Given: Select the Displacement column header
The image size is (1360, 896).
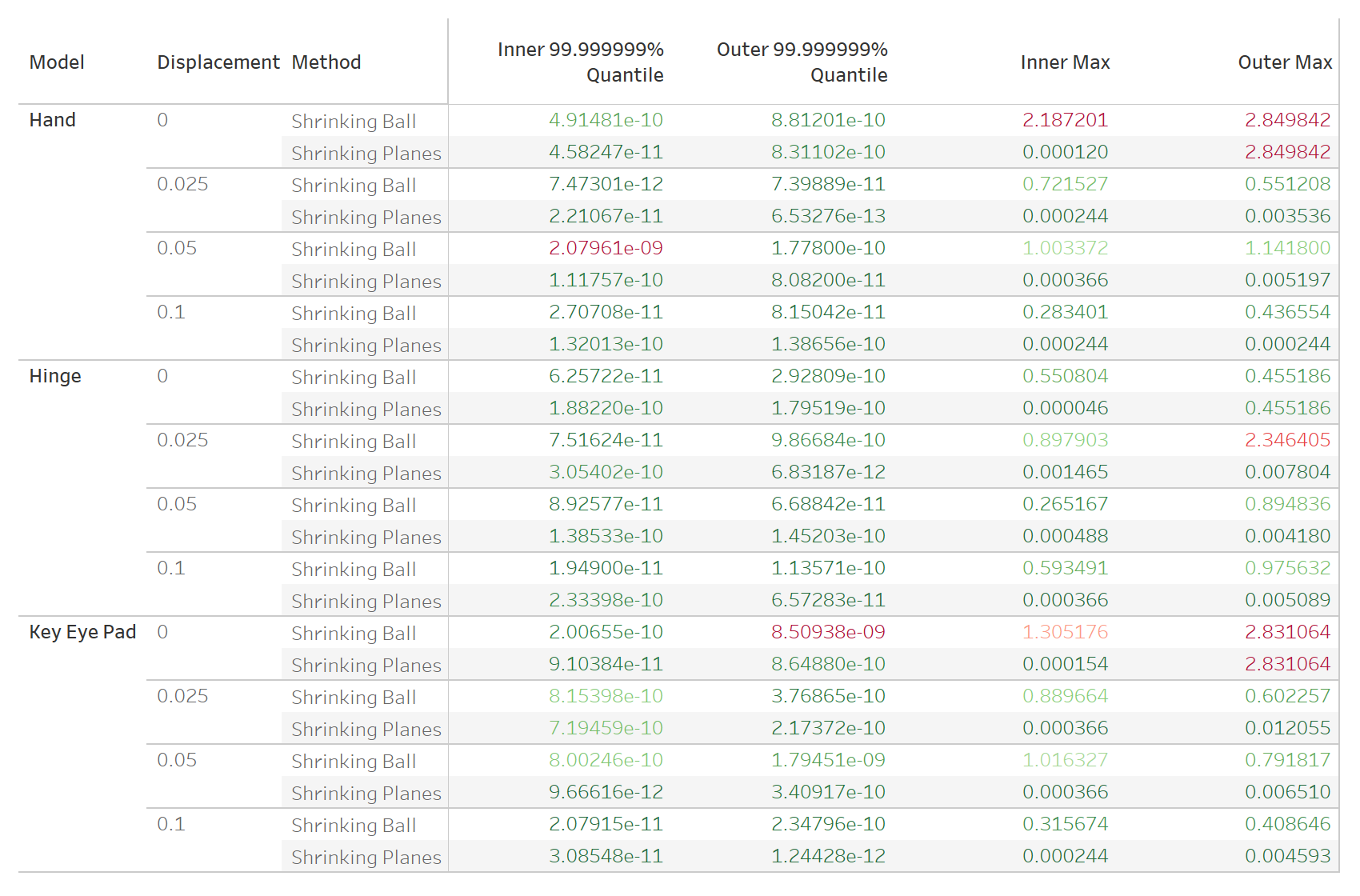Looking at the screenshot, I should point(218,62).
